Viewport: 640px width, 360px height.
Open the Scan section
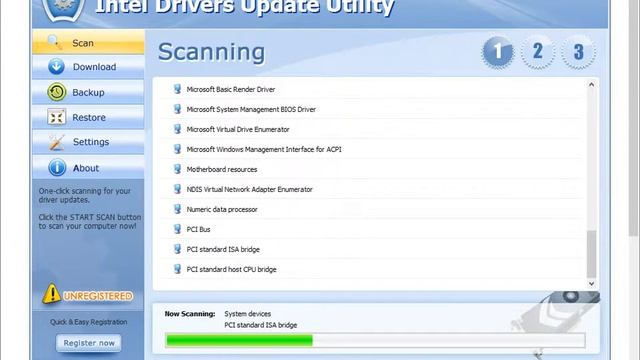click(x=88, y=42)
